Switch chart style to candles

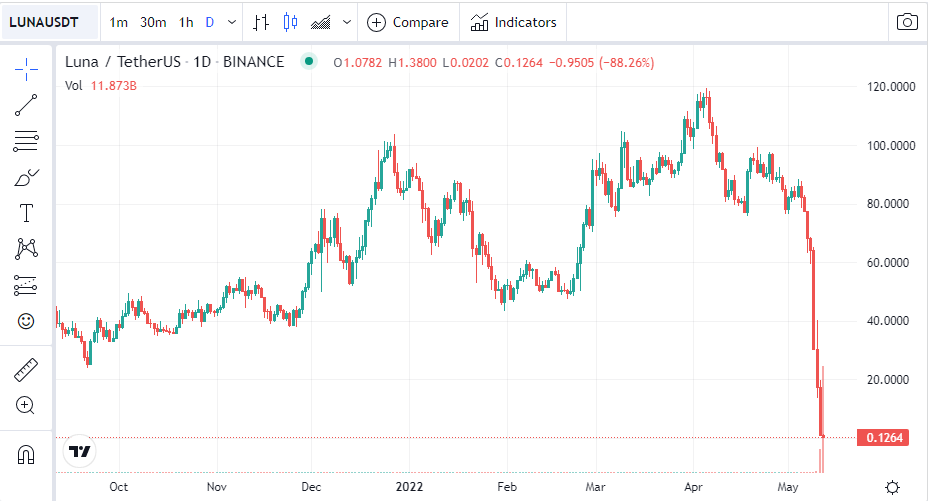click(290, 23)
